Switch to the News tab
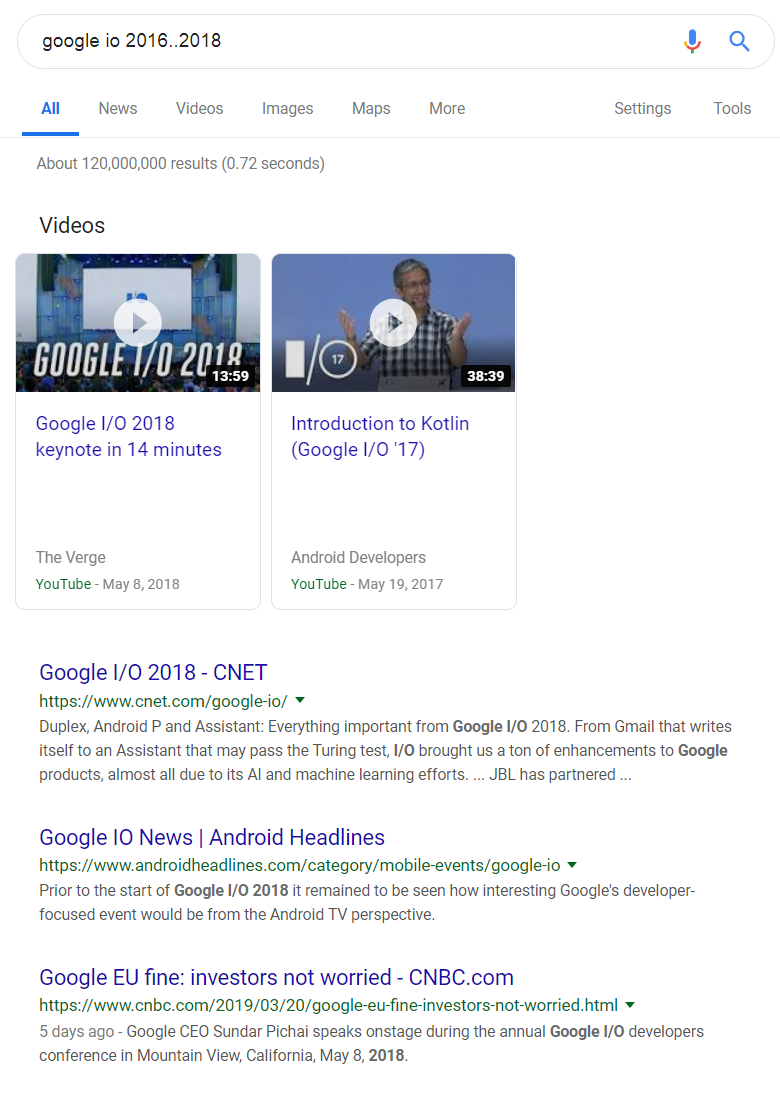Viewport: 780px width, 1110px height. point(117,108)
